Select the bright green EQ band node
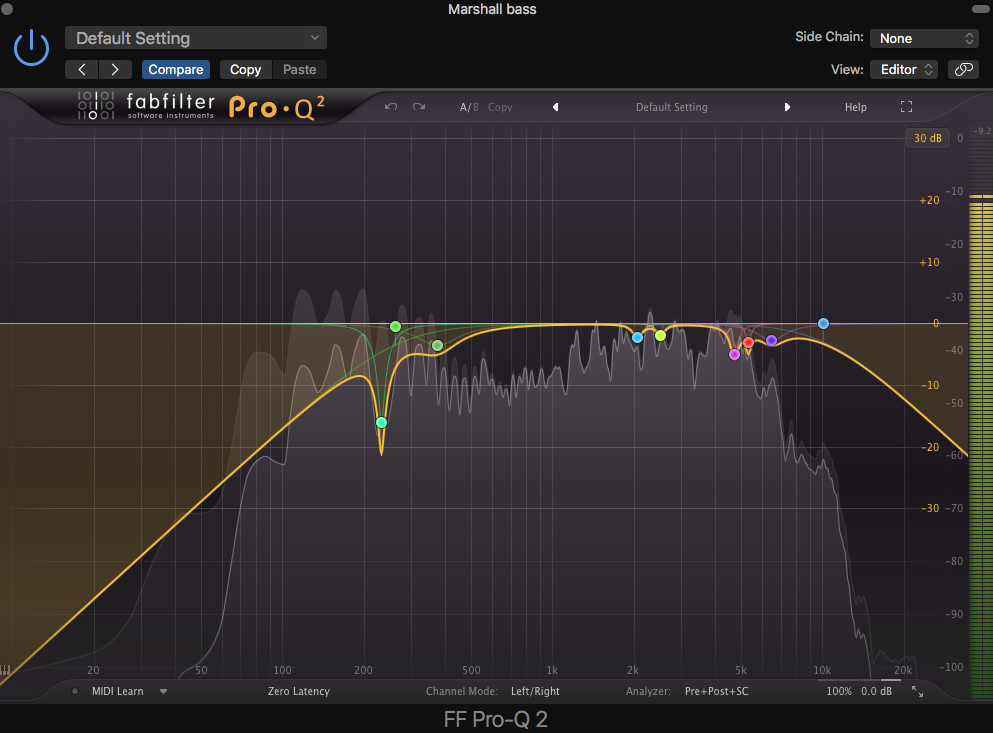The image size is (993, 733). pyautogui.click(x=395, y=326)
